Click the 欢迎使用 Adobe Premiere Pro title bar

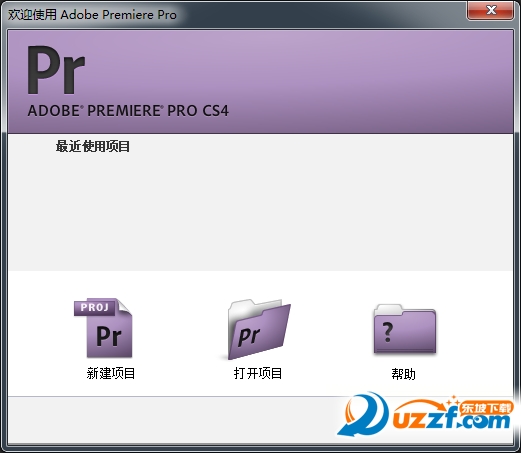(92, 15)
